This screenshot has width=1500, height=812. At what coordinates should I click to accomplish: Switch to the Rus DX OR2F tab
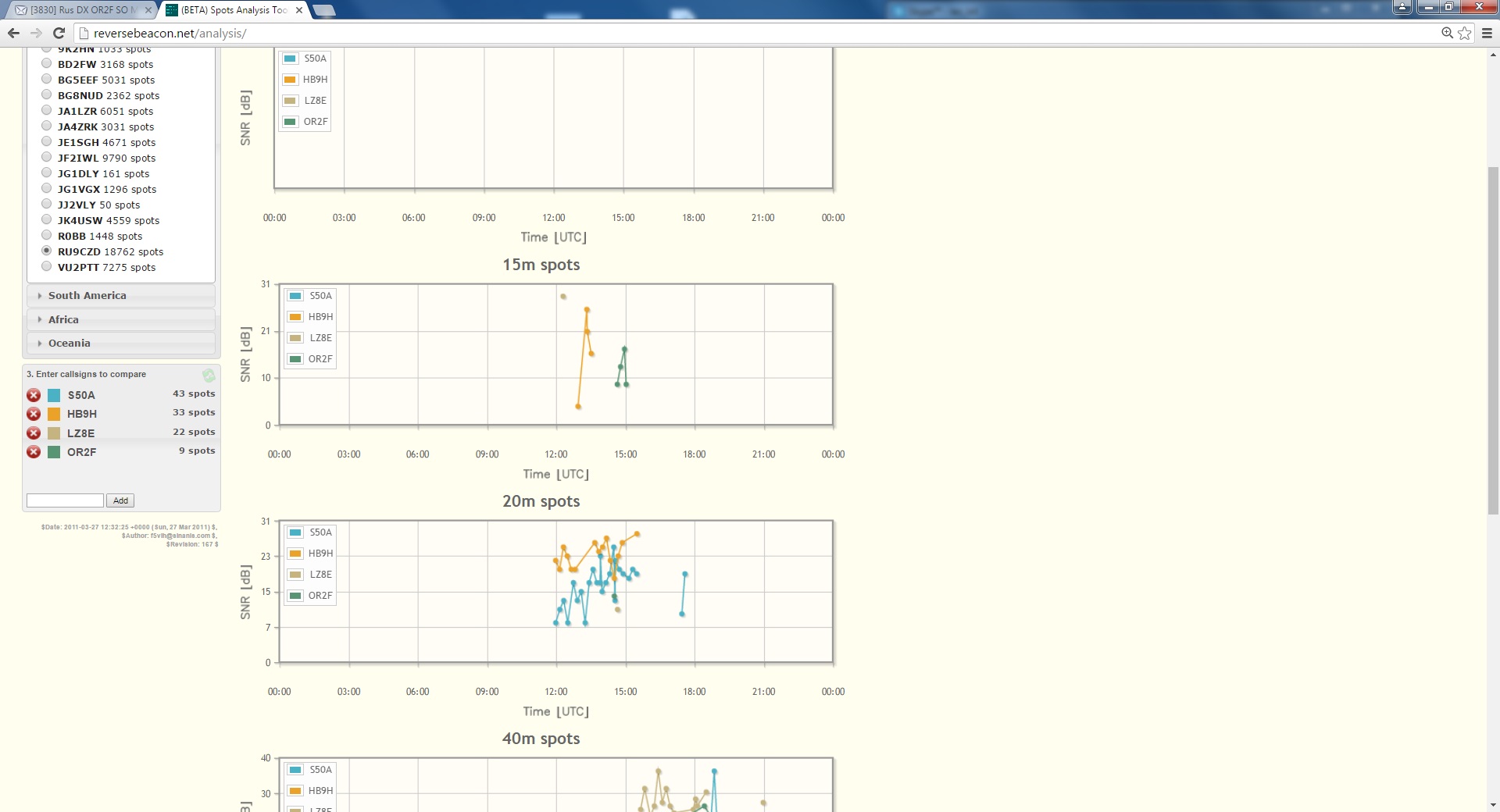click(80, 10)
